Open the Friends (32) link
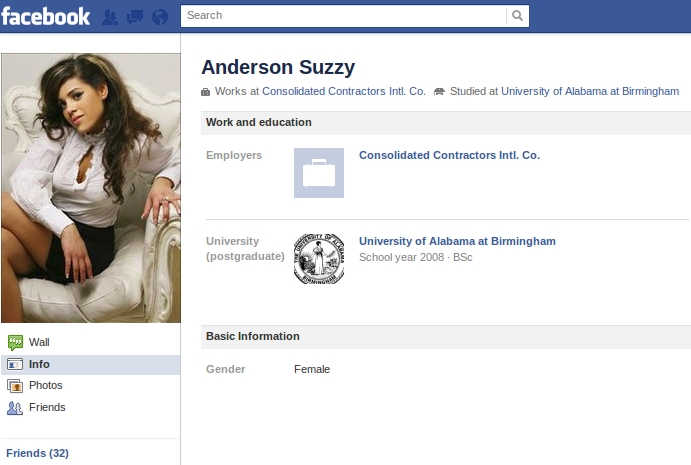Screen dimensions: 691x465 (x=37, y=453)
